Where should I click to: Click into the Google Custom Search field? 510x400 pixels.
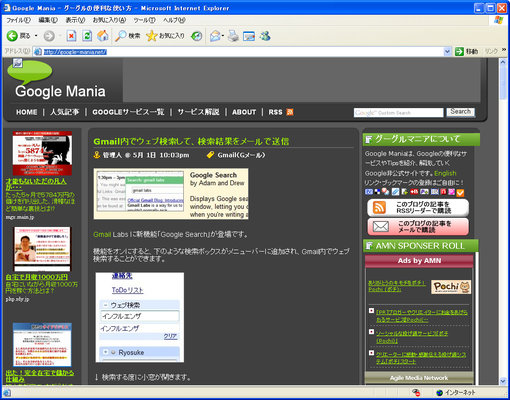(x=399, y=113)
